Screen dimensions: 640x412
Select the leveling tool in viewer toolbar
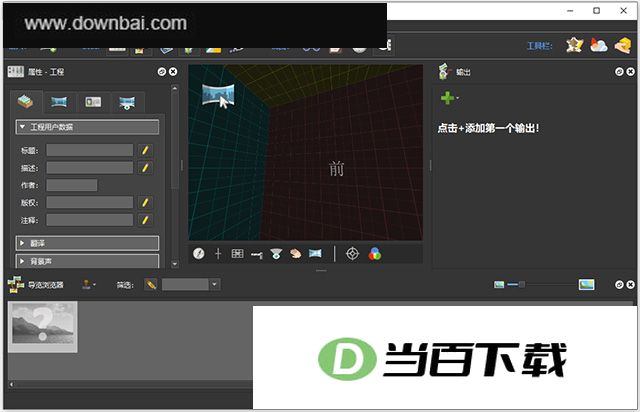pyautogui.click(x=257, y=255)
